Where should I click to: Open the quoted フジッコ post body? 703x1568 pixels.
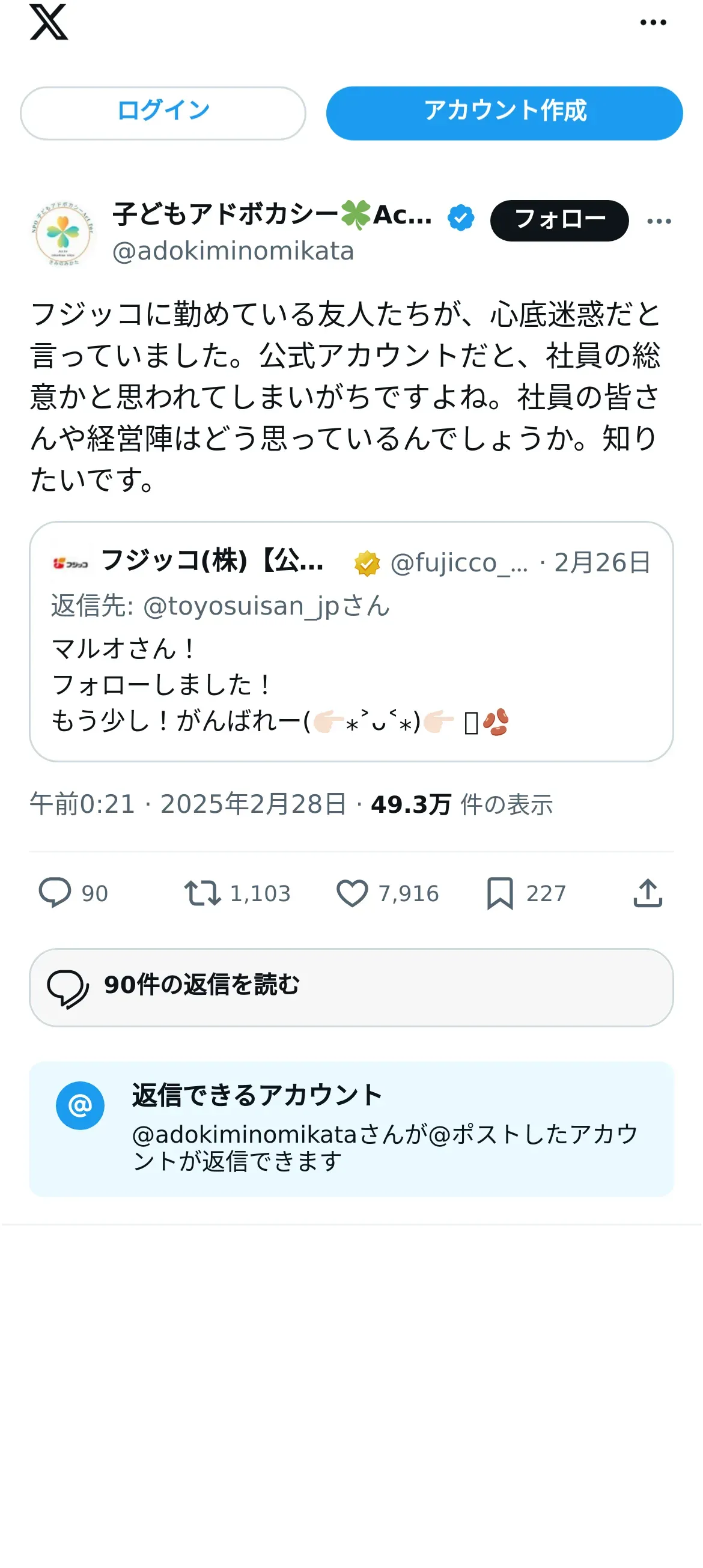pyautogui.click(x=350, y=685)
